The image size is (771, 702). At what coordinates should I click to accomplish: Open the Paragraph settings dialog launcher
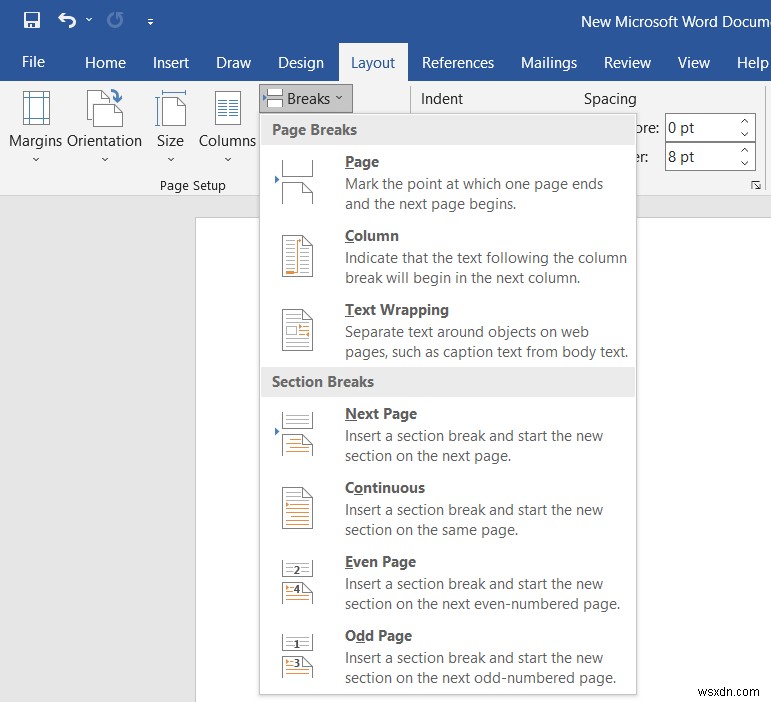click(x=756, y=185)
